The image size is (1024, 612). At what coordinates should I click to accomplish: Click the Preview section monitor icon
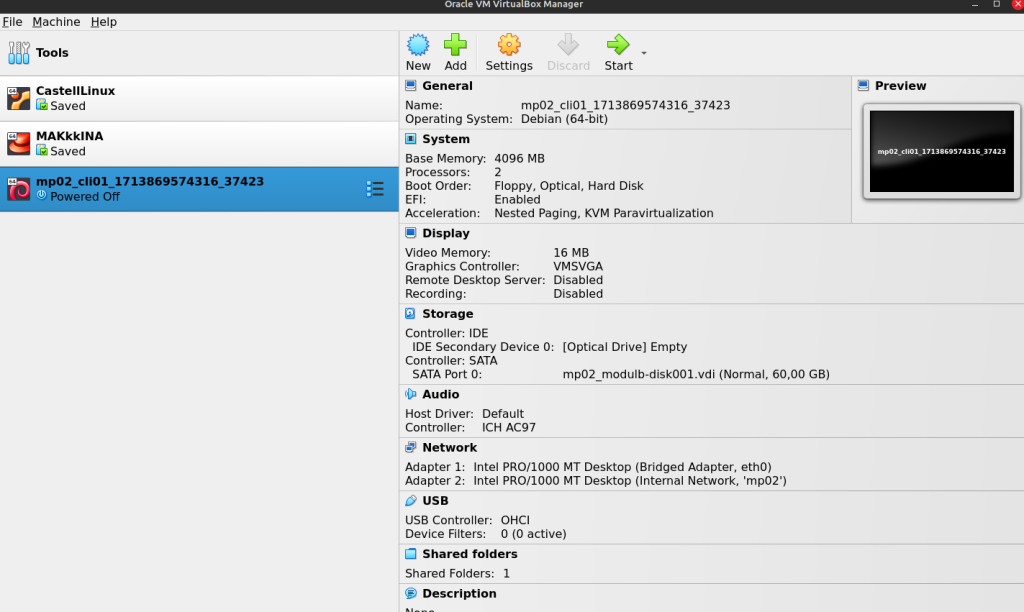pyautogui.click(x=863, y=86)
